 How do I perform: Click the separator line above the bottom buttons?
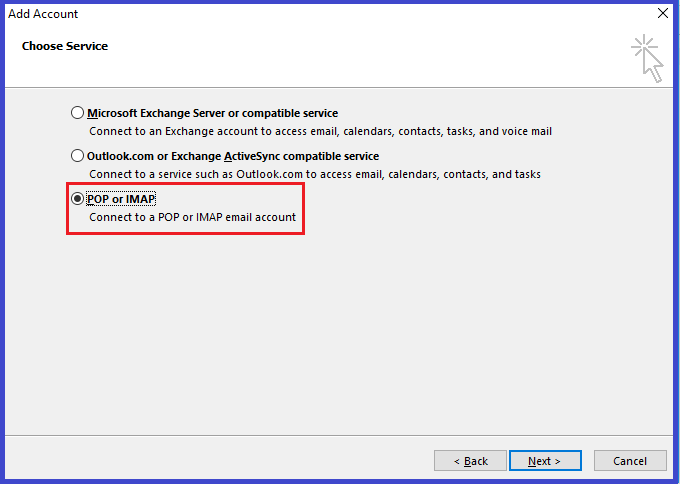point(339,435)
